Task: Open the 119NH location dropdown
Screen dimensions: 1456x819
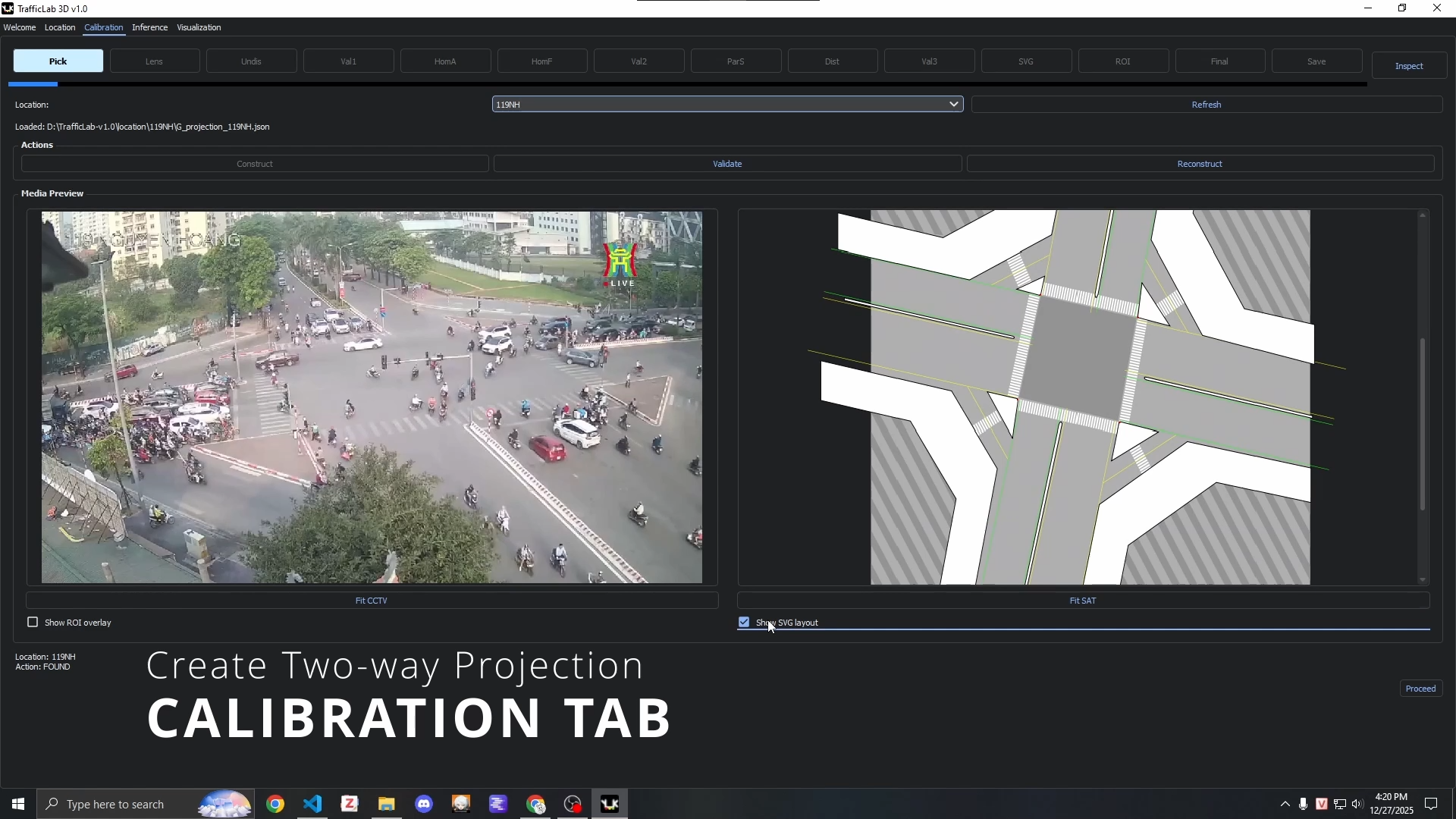Action: (x=953, y=104)
